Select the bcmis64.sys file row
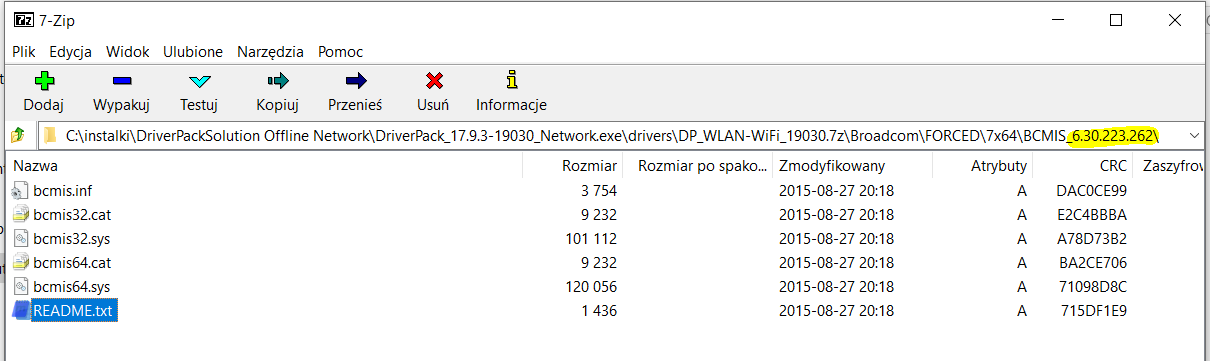1210x361 pixels. tap(600, 286)
